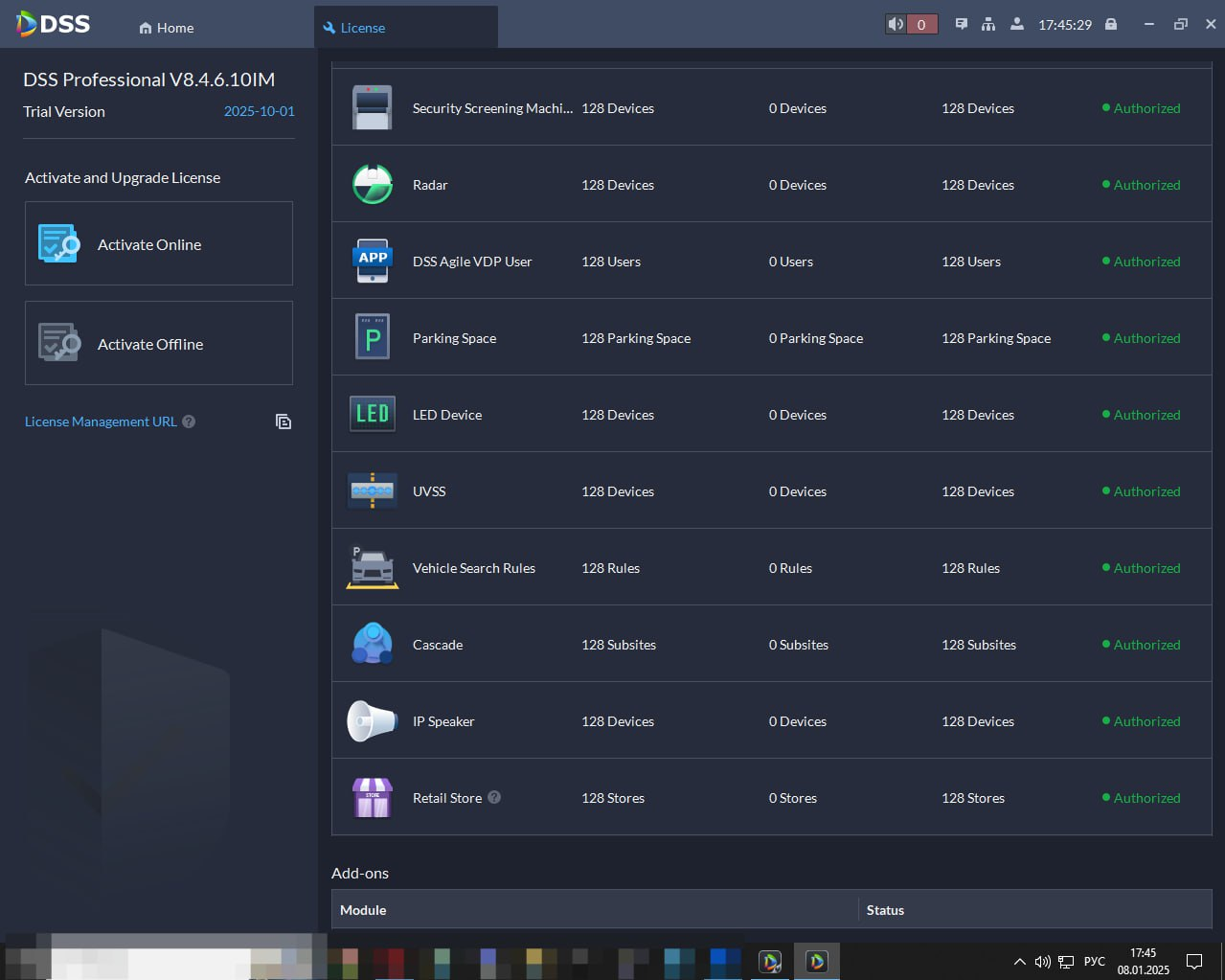Open Windows notification center in taskbar
1225x980 pixels.
pos(1194,961)
